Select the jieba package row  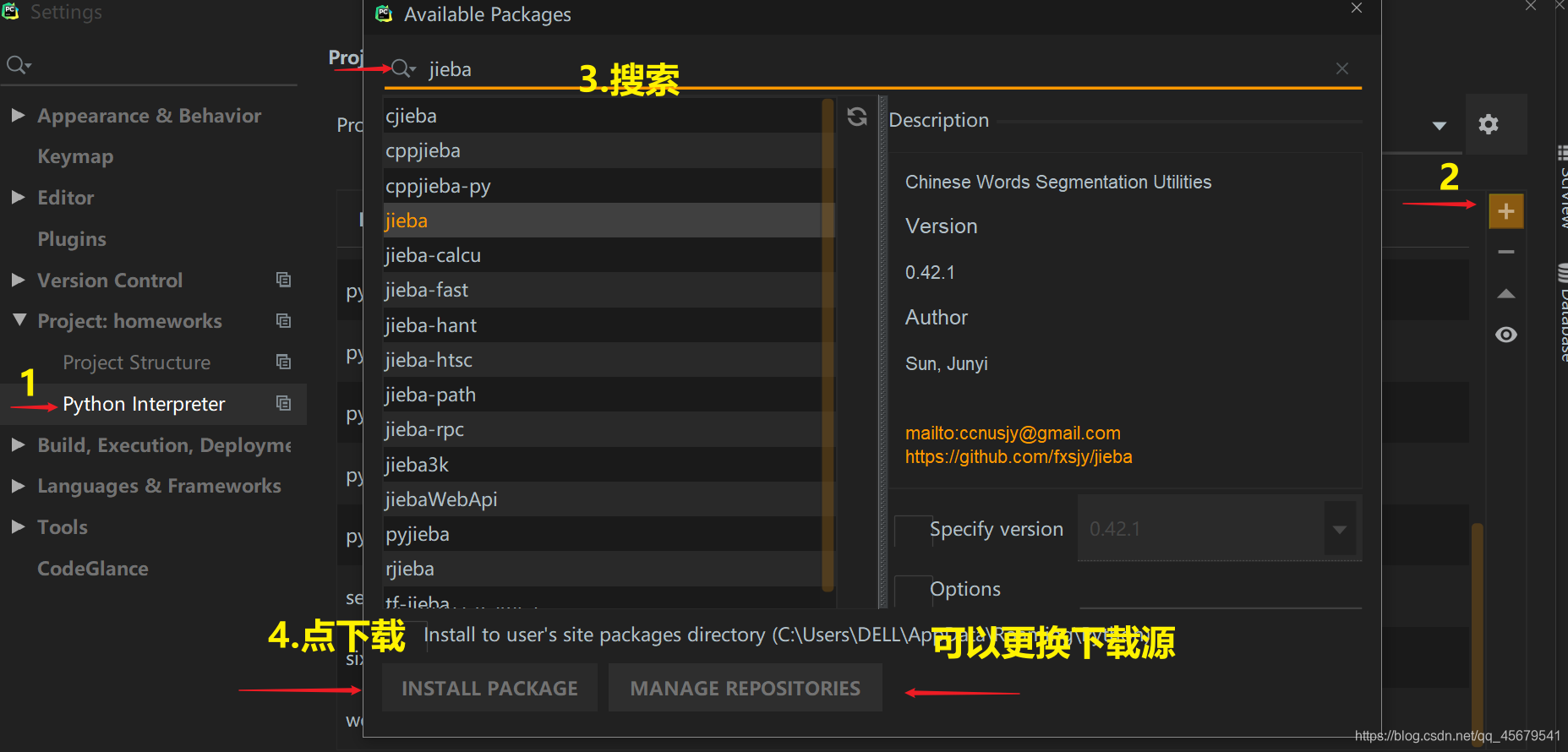pyautogui.click(x=604, y=221)
